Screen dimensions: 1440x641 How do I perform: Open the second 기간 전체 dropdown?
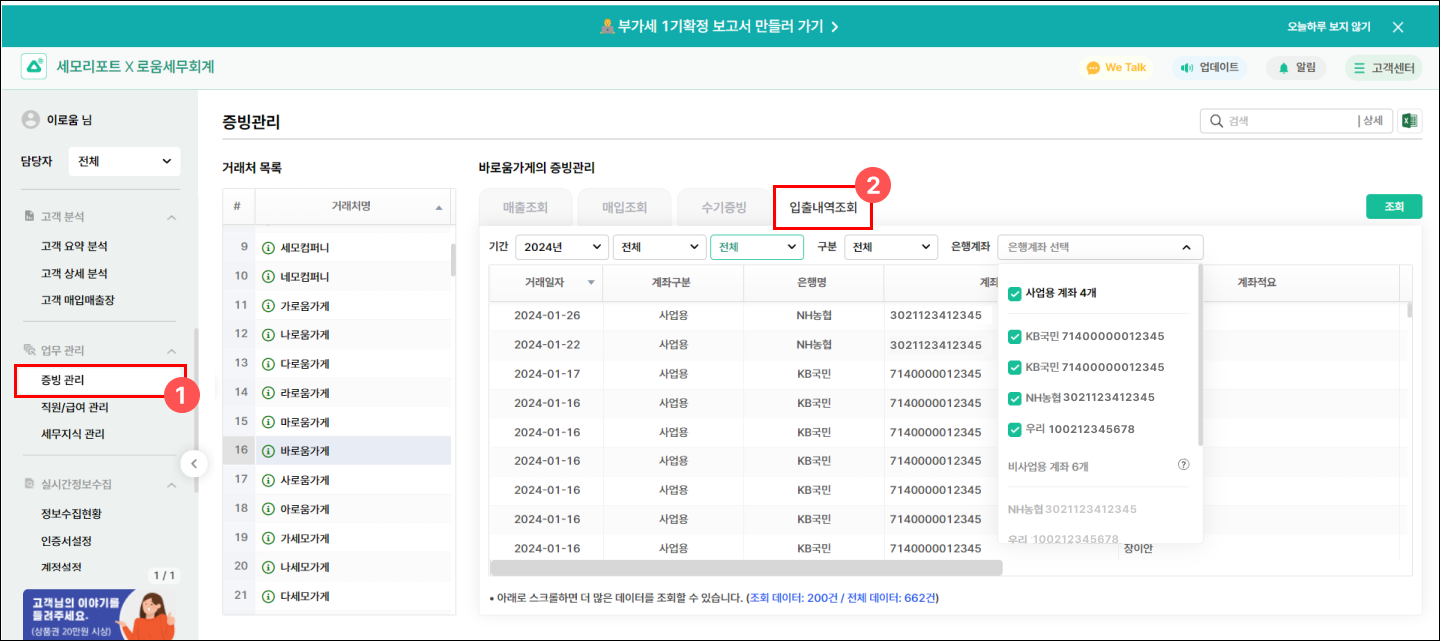(659, 247)
